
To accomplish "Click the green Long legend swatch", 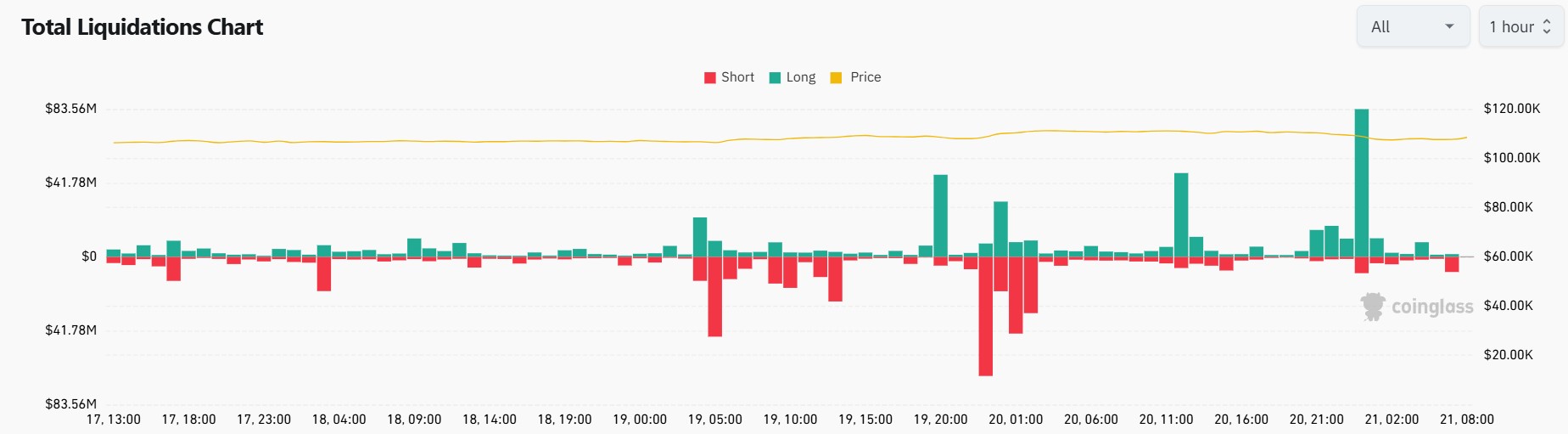I will pos(775,78).
